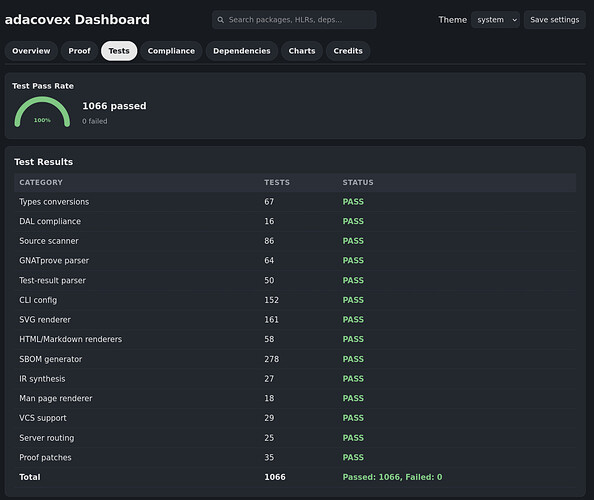Click test count 16 for DAL compliance

(269, 221)
